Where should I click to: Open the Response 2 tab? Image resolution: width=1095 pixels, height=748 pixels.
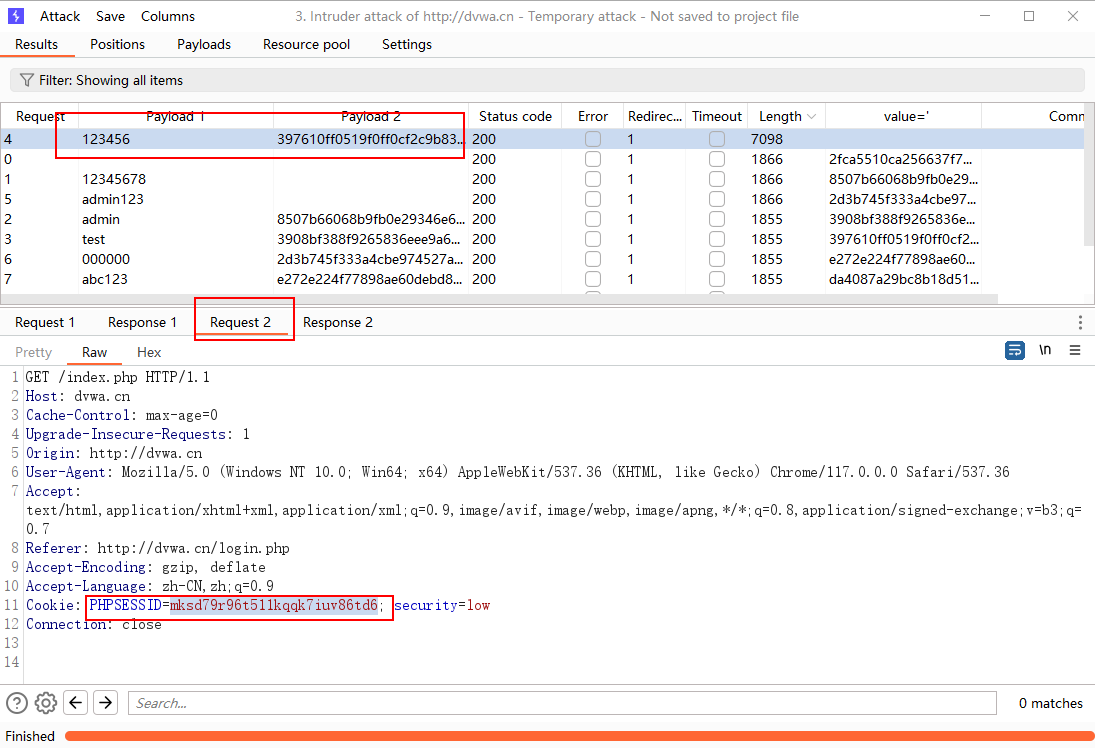click(x=338, y=322)
